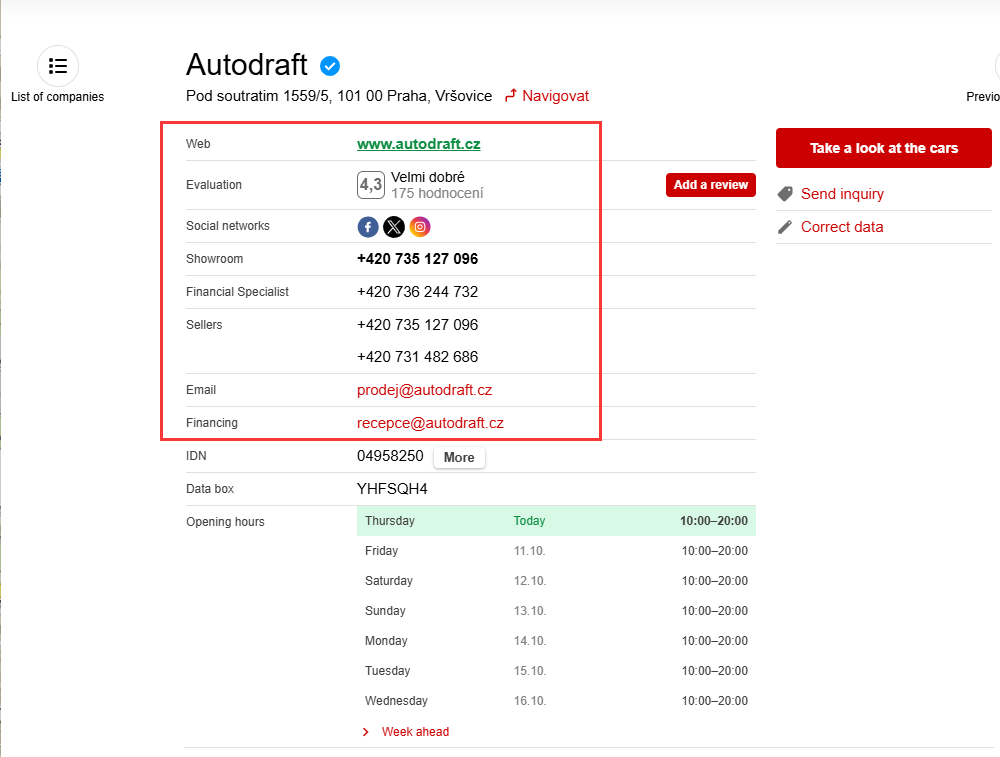The width and height of the screenshot is (1000, 757).
Task: Click the Social networks label
Action: (x=228, y=226)
